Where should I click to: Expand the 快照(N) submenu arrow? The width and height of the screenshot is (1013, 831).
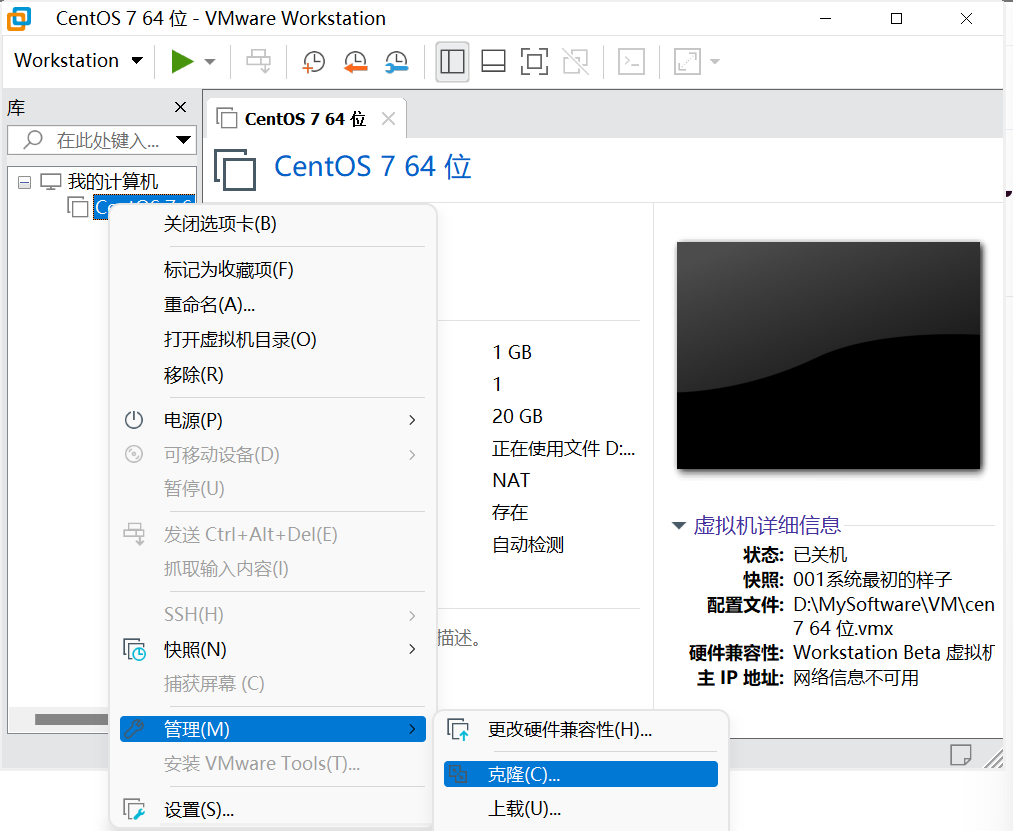(x=412, y=649)
